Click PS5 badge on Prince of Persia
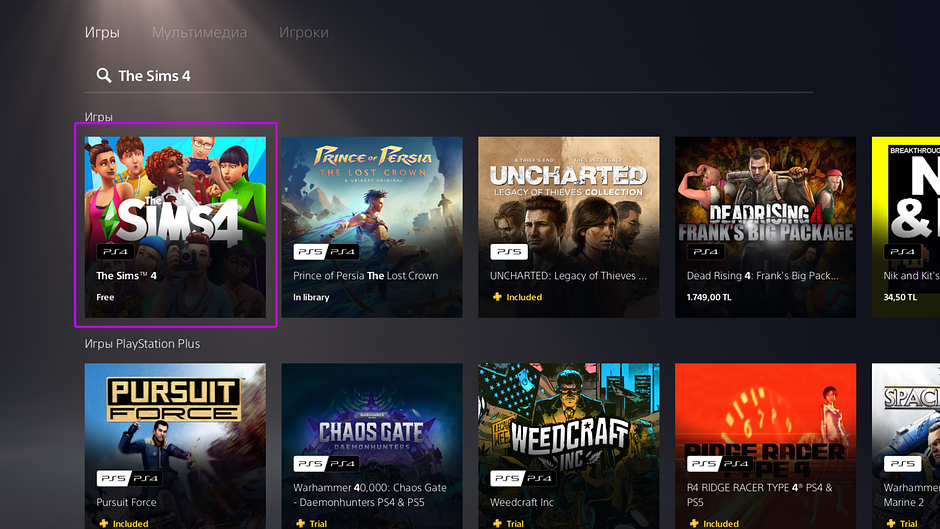940x529 pixels. [x=310, y=252]
